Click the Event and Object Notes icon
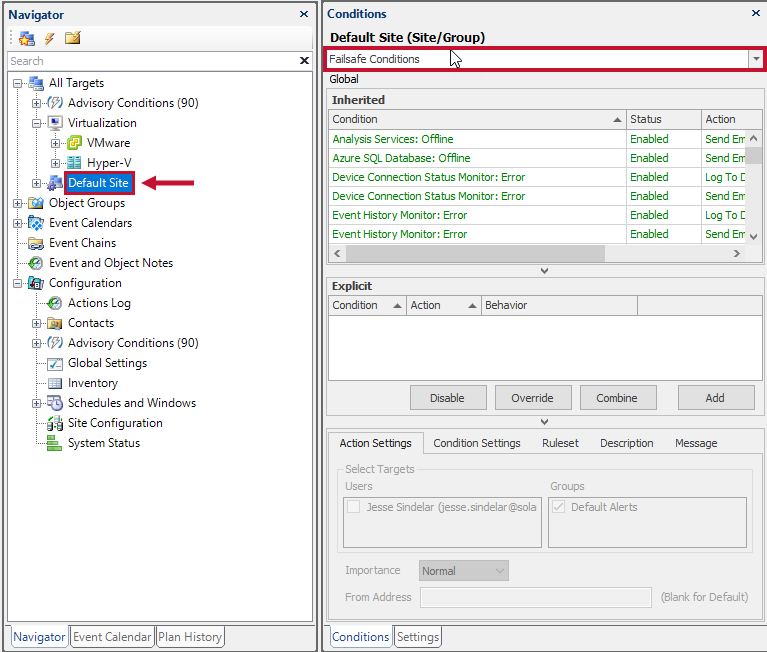This screenshot has height=652, width=767. click(36, 263)
